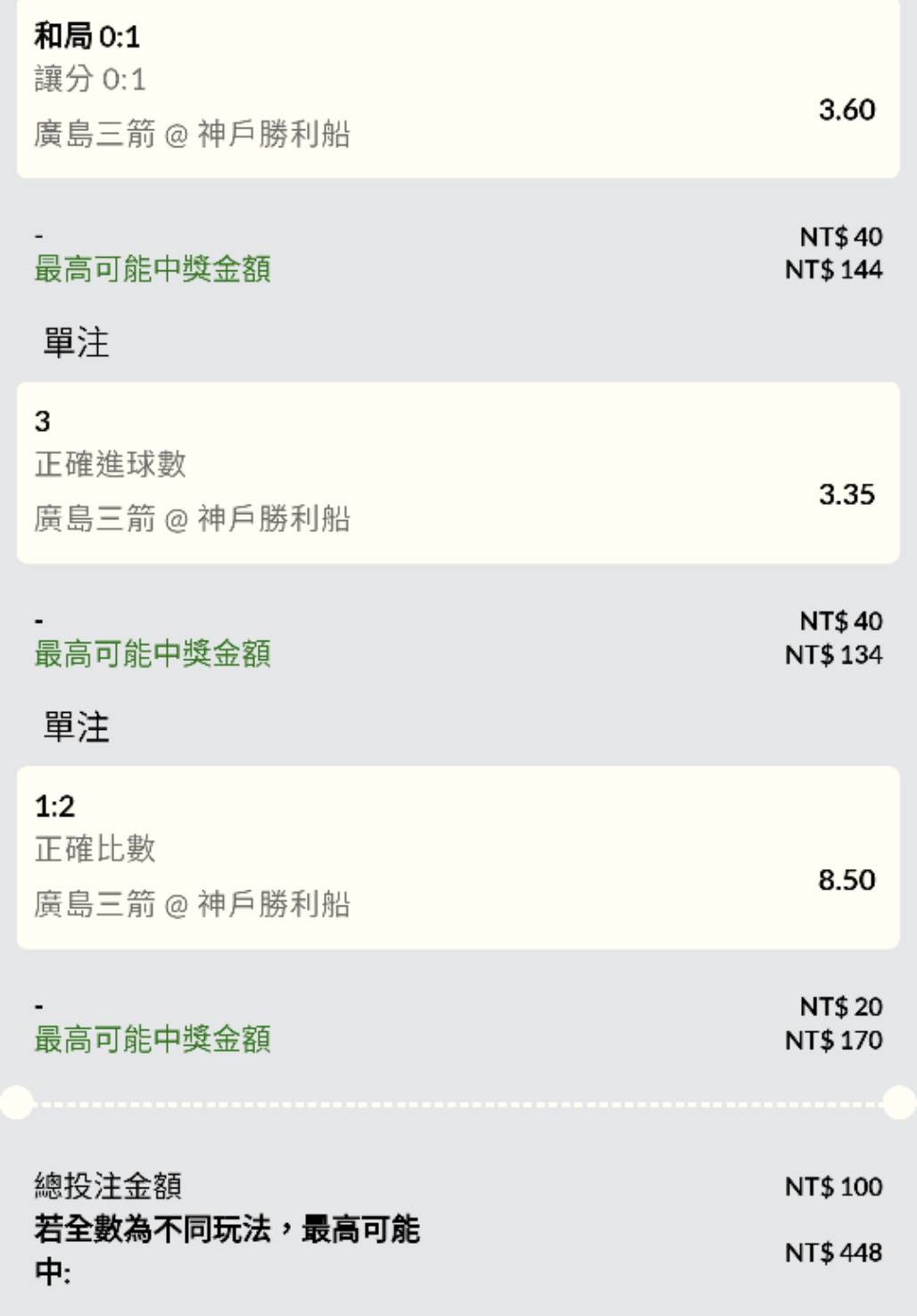Tap the 3.35 odds value
The height and width of the screenshot is (1316, 917).
point(847,494)
